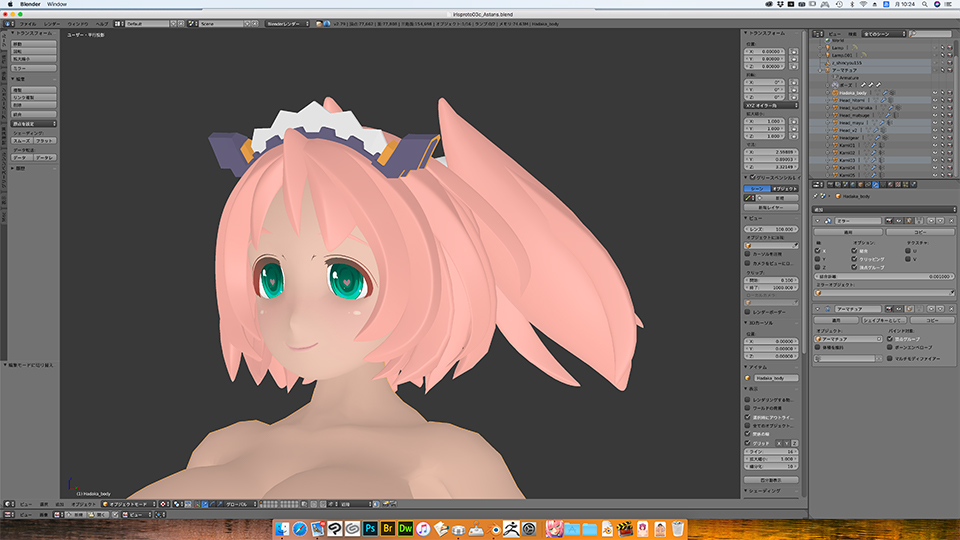Open the ファイル menu in Blender header
This screenshot has height=540, width=960.
point(28,24)
